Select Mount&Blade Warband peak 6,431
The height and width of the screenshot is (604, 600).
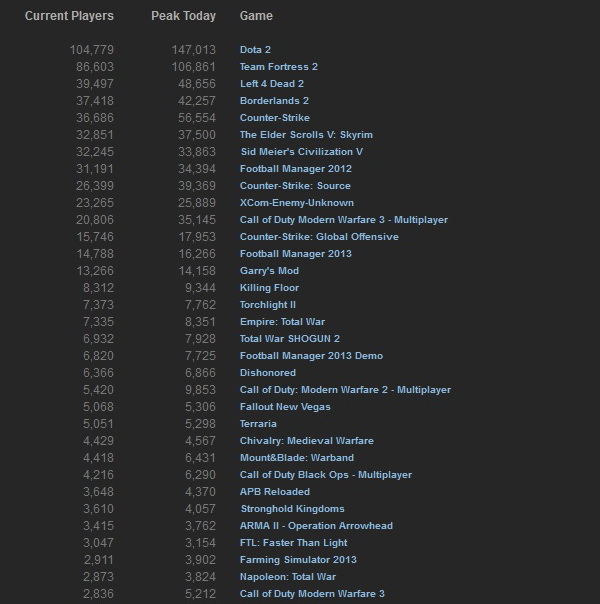click(x=200, y=458)
